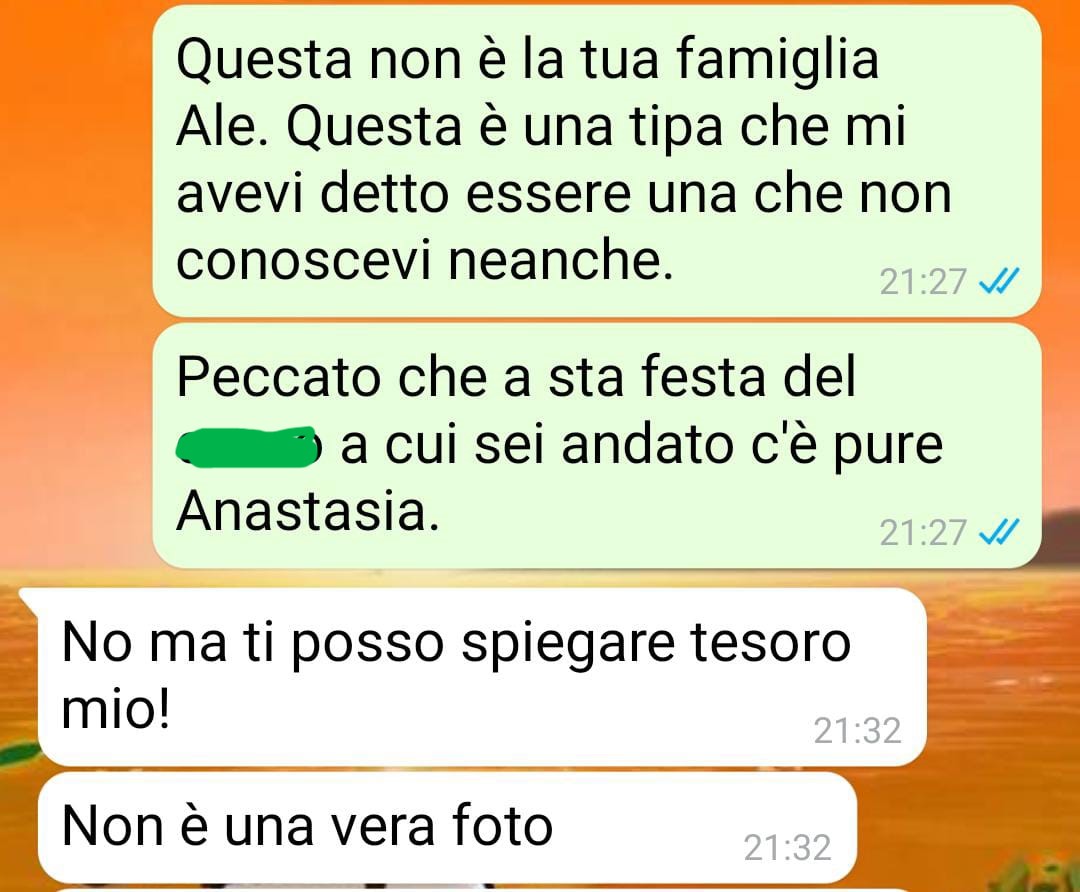Screen dimensions: 1080x892
Task: Tap the 21:27 timestamp on first sent message
Action: (923, 282)
